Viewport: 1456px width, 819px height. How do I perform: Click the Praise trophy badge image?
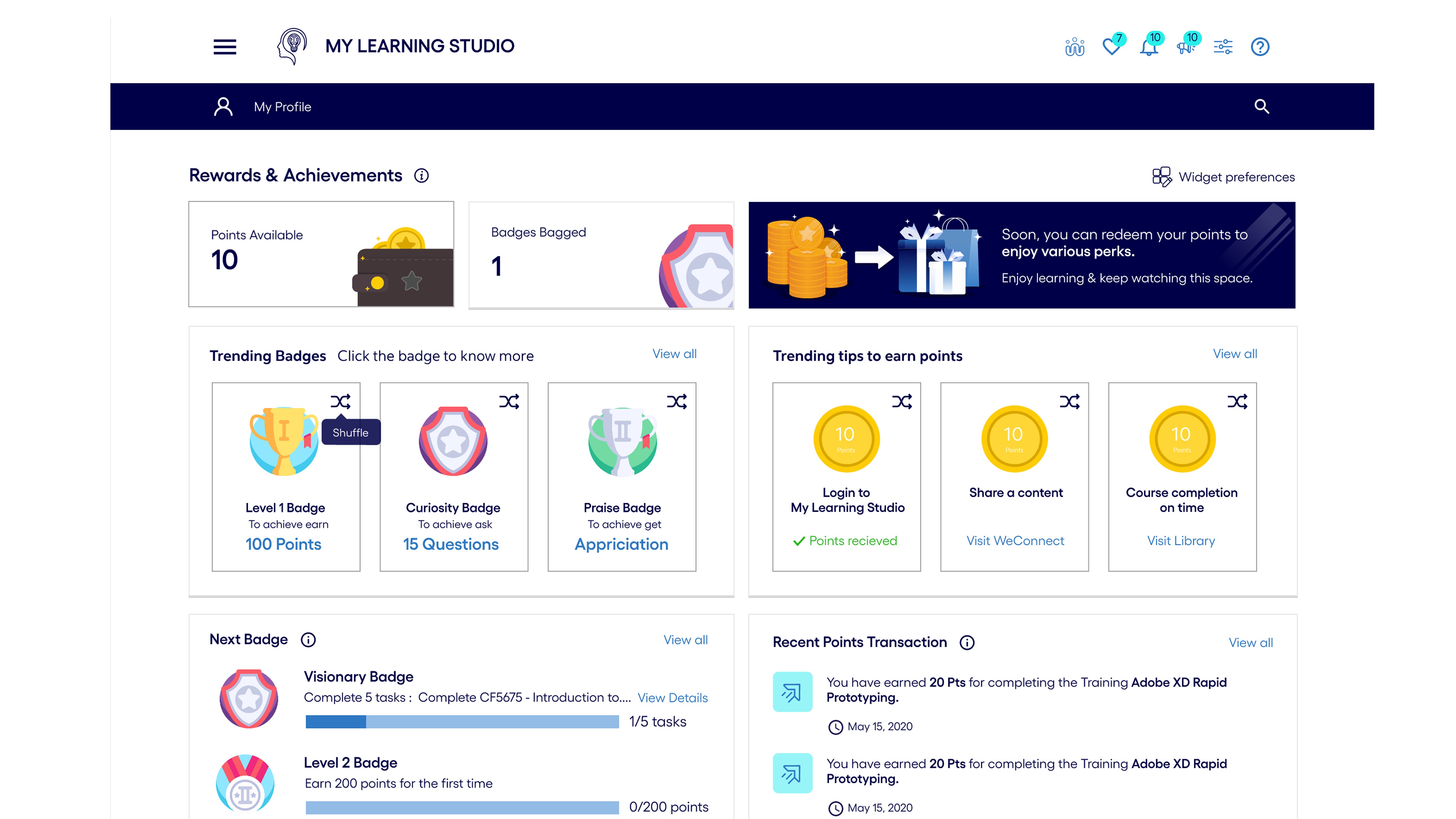[622, 442]
